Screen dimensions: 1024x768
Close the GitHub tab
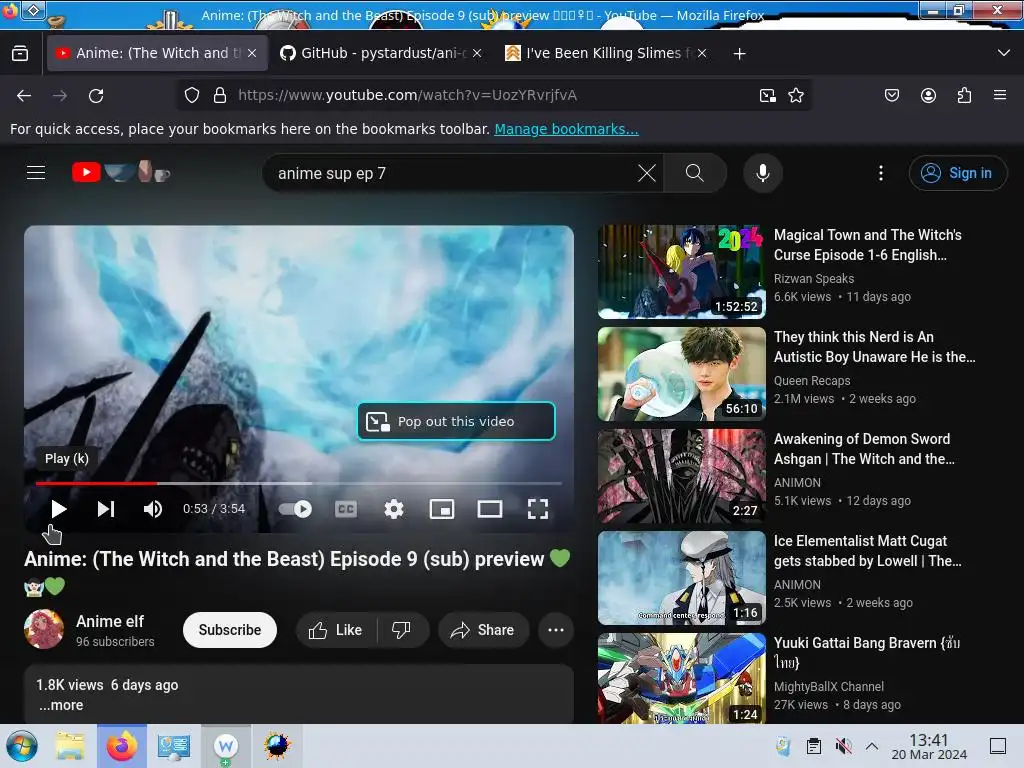coord(477,53)
